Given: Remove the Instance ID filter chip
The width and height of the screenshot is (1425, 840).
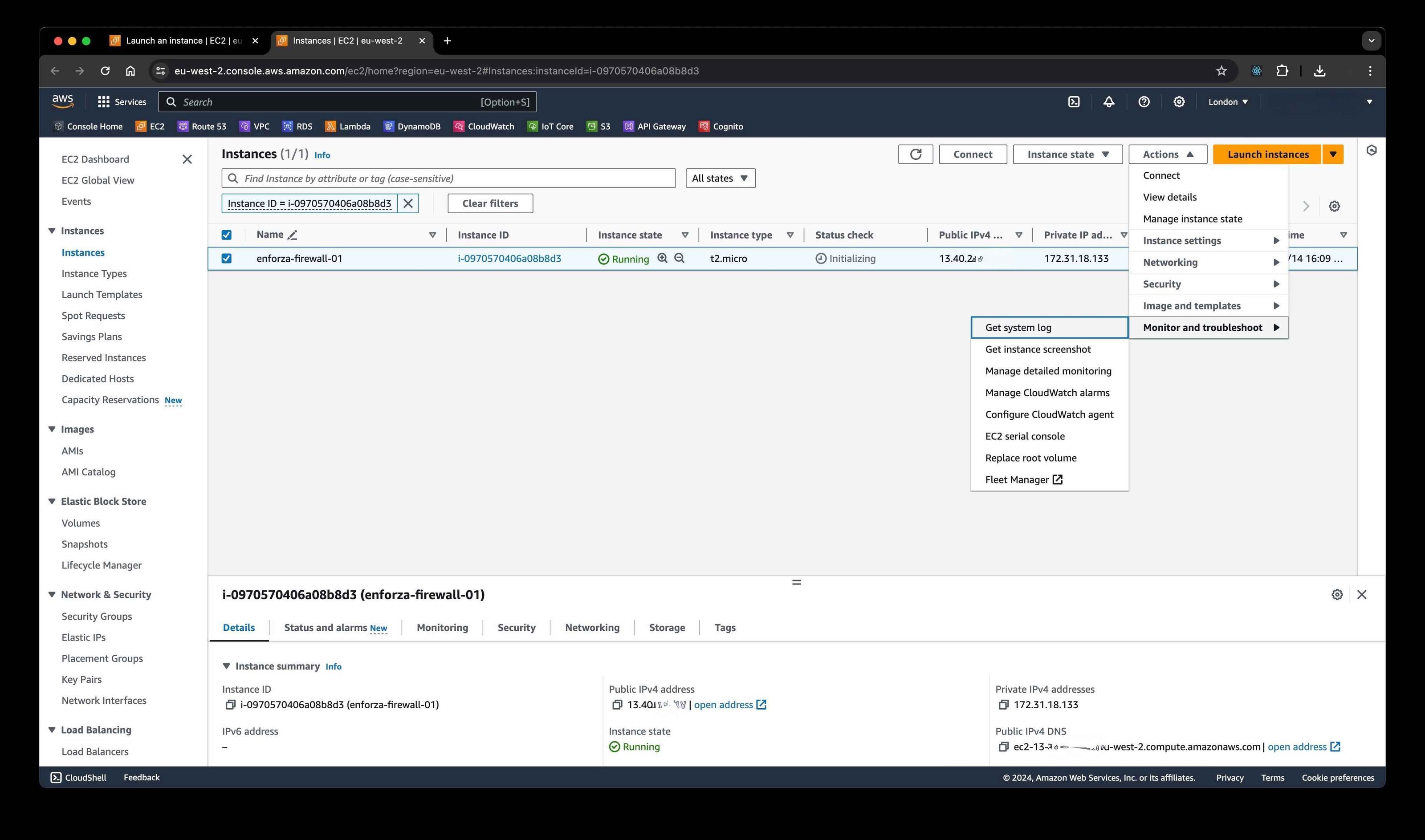Looking at the screenshot, I should (x=407, y=204).
